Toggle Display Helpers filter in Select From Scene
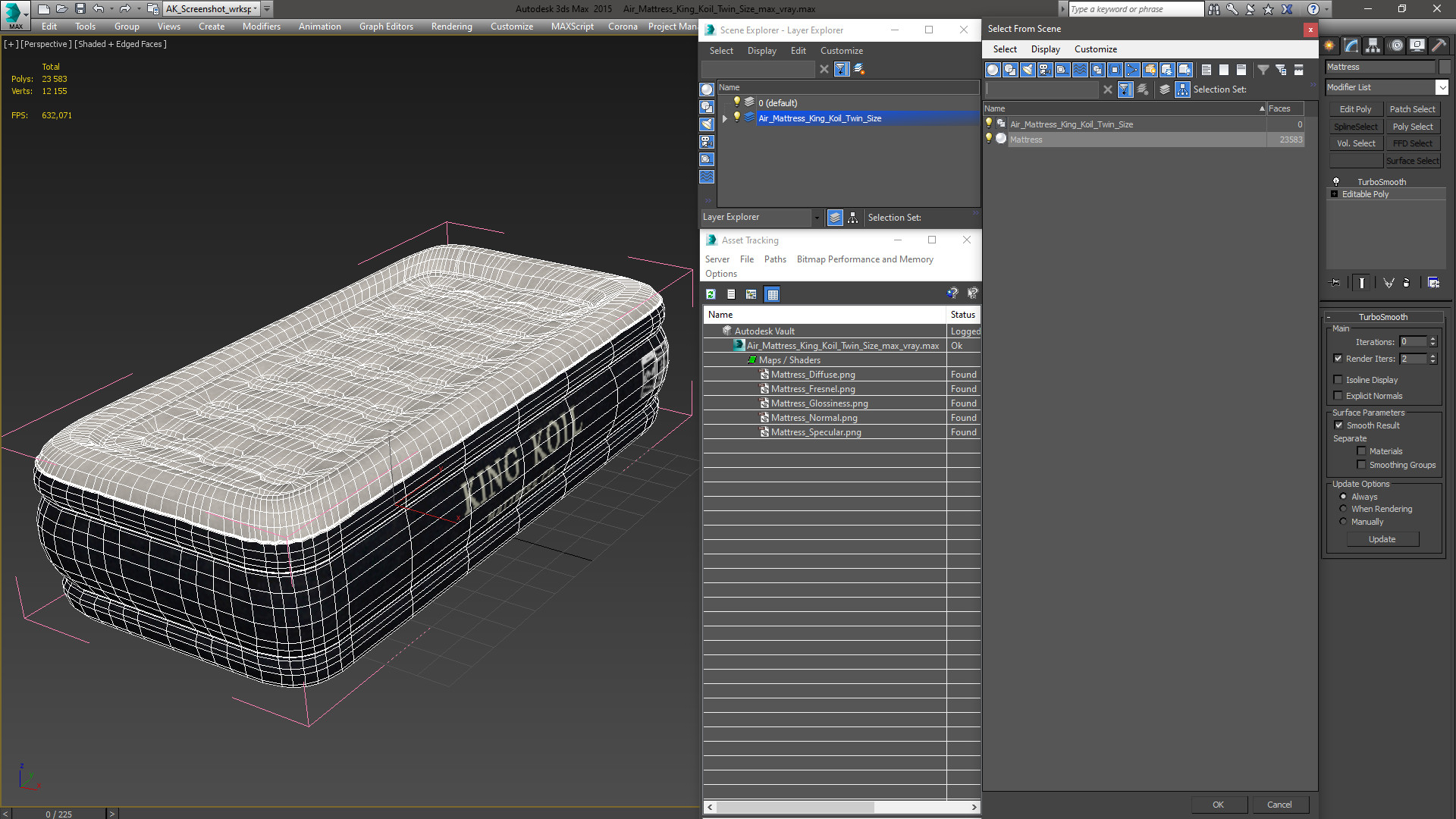1456x819 pixels. tap(1062, 70)
